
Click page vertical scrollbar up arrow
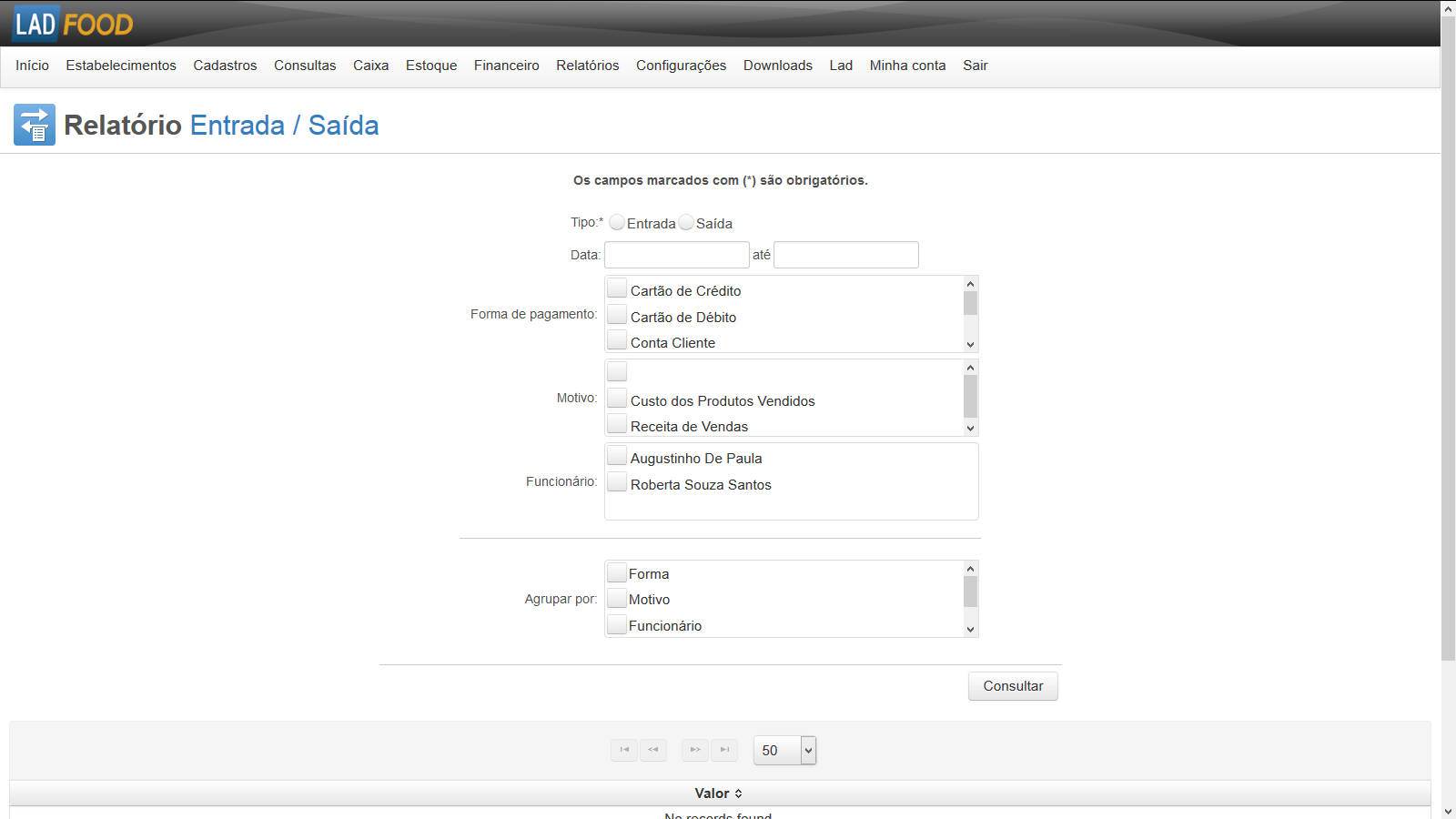coord(1448,8)
